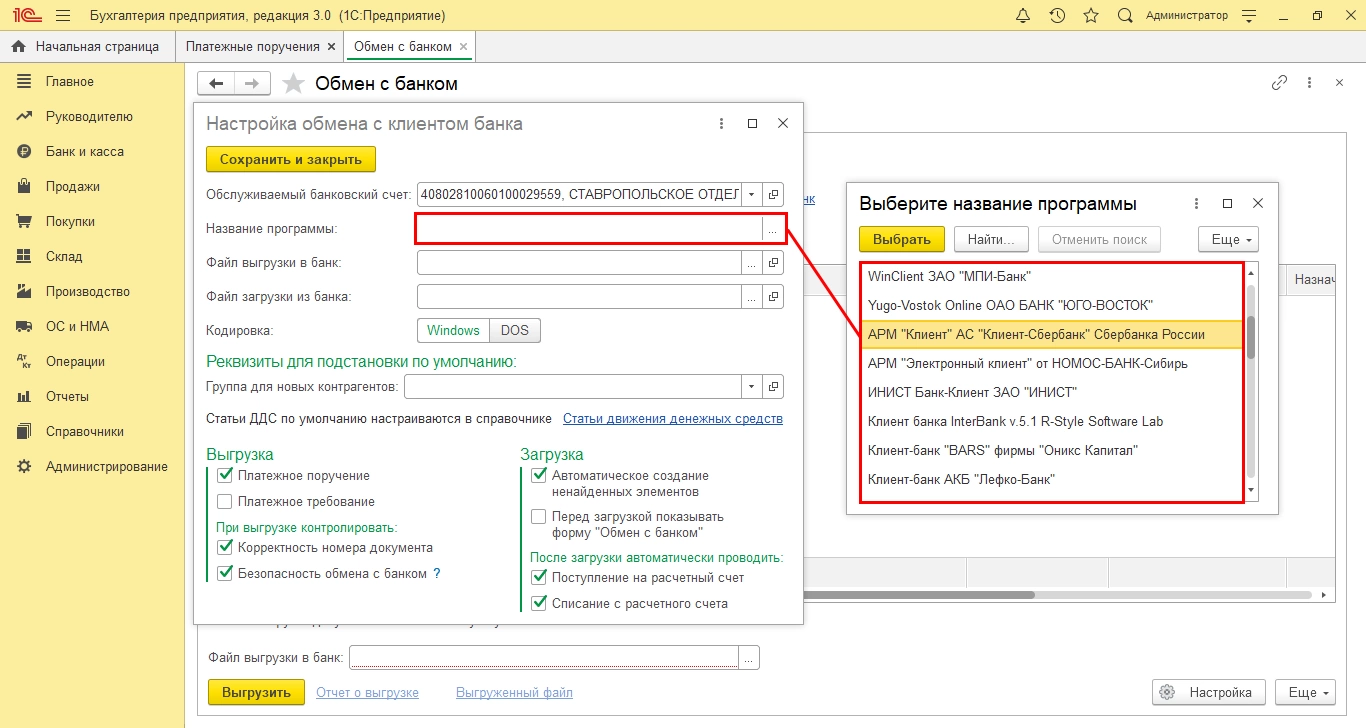Expand the bank account dropdown list
The height and width of the screenshot is (728, 1366).
pyautogui.click(x=752, y=194)
